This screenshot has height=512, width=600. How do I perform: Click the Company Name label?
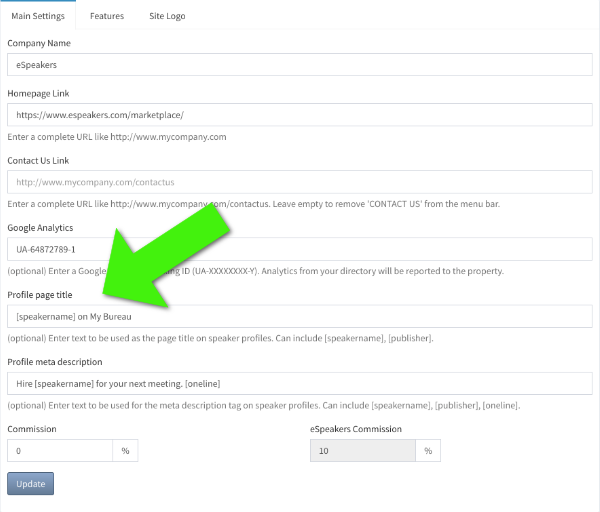39,43
